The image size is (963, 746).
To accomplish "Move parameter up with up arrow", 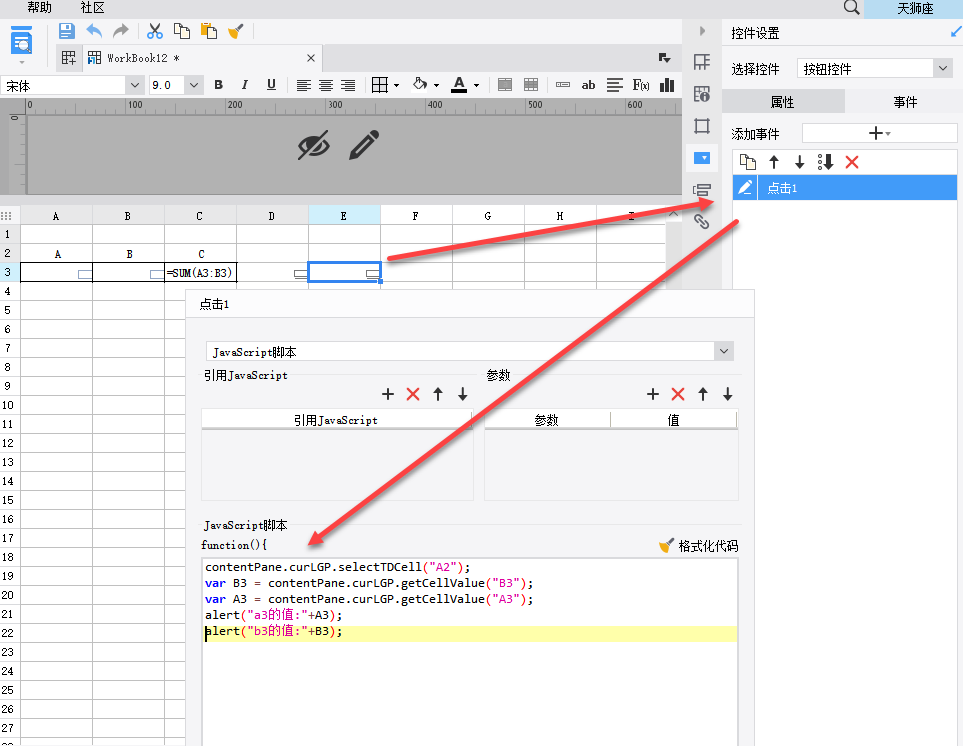I will click(703, 394).
